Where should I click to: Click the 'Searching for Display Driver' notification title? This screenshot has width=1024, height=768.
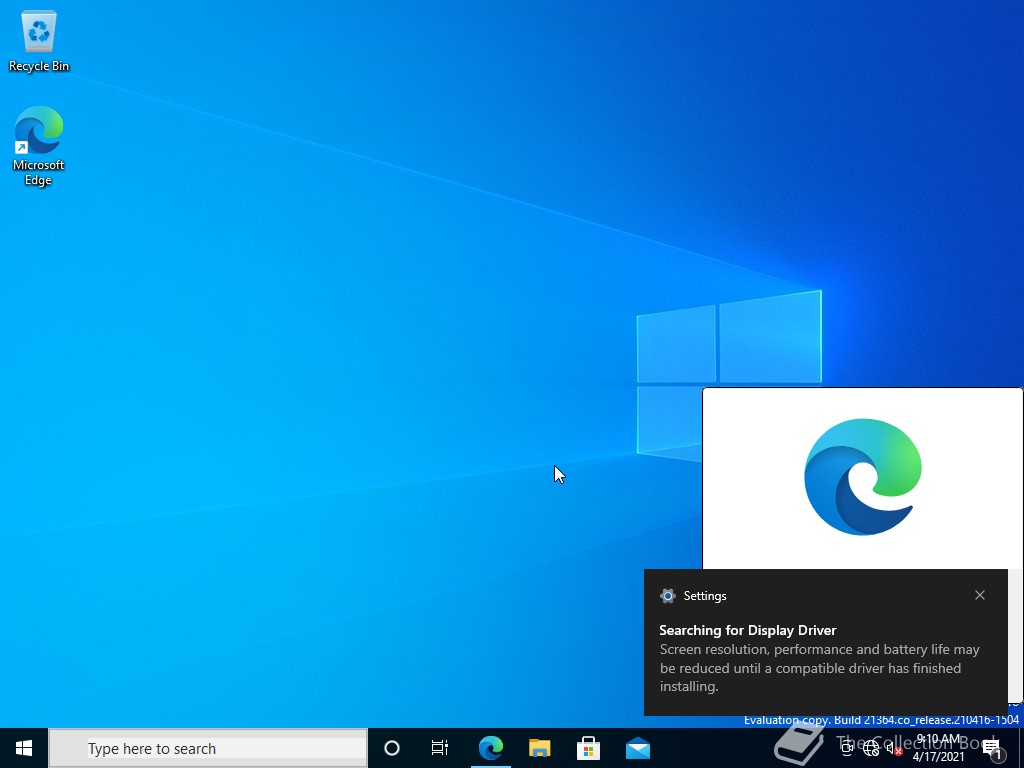(748, 630)
